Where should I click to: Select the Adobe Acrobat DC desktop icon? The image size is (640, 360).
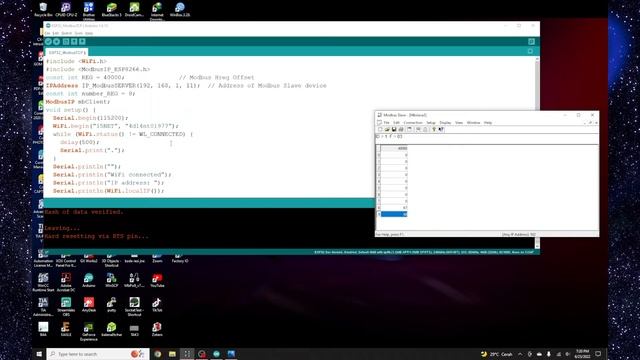click(66, 282)
